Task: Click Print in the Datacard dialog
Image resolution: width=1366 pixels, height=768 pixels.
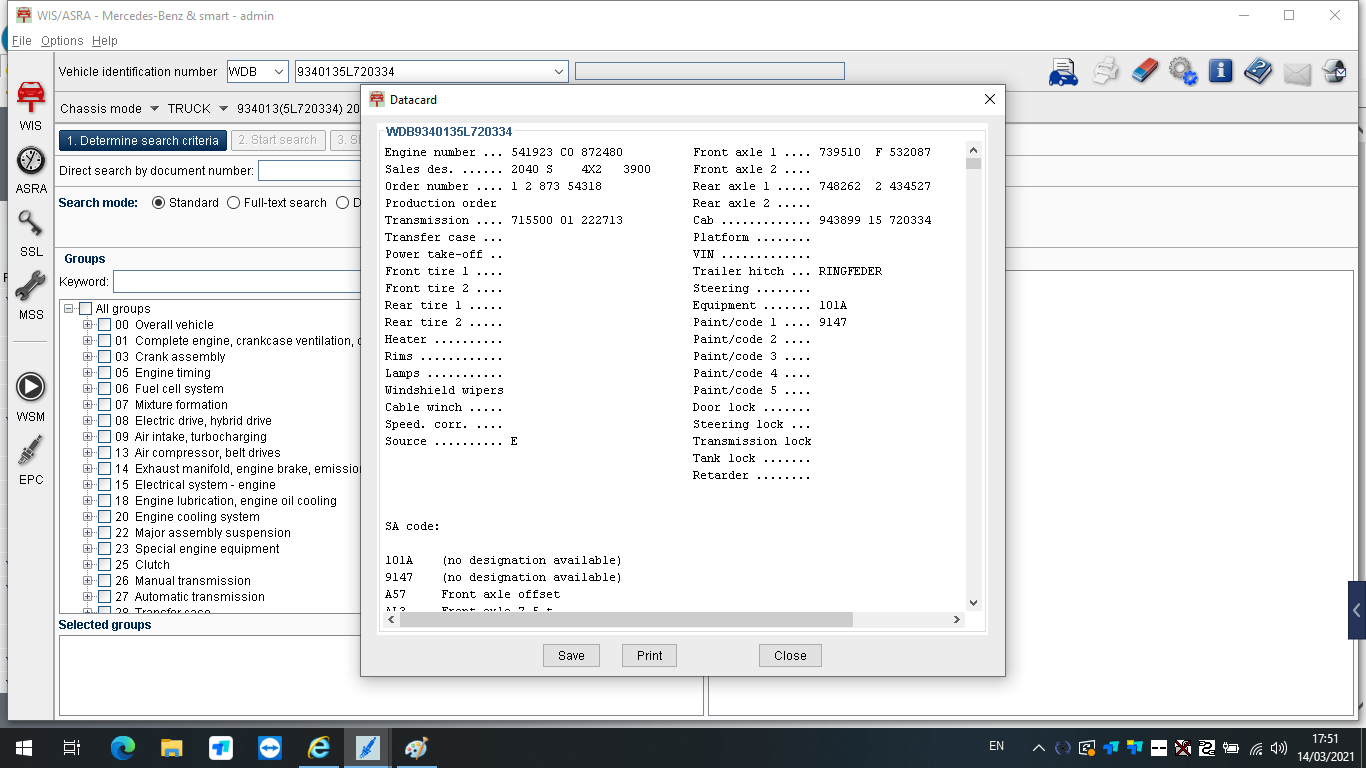Action: (649, 656)
